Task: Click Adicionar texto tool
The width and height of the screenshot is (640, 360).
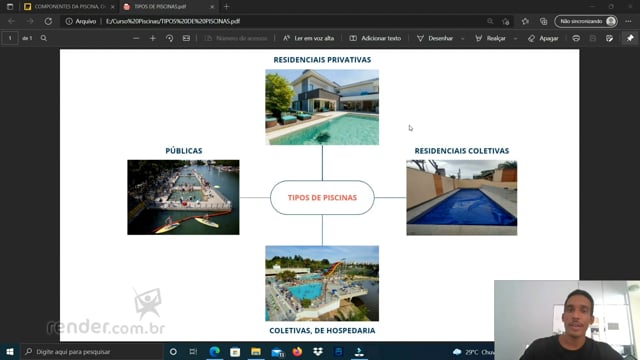Action: [x=375, y=38]
